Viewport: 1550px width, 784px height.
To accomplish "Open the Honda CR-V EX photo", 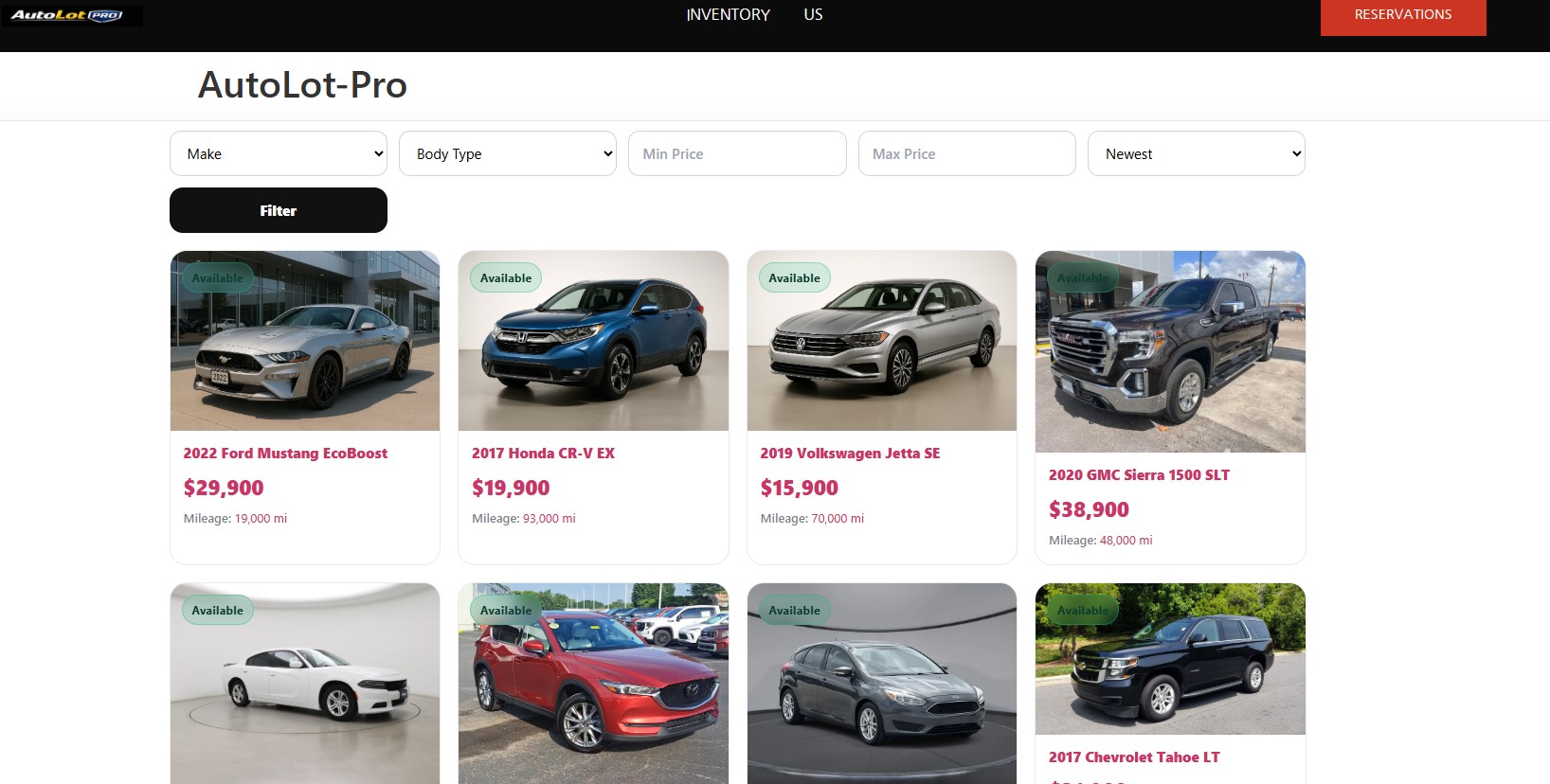I will (x=593, y=341).
